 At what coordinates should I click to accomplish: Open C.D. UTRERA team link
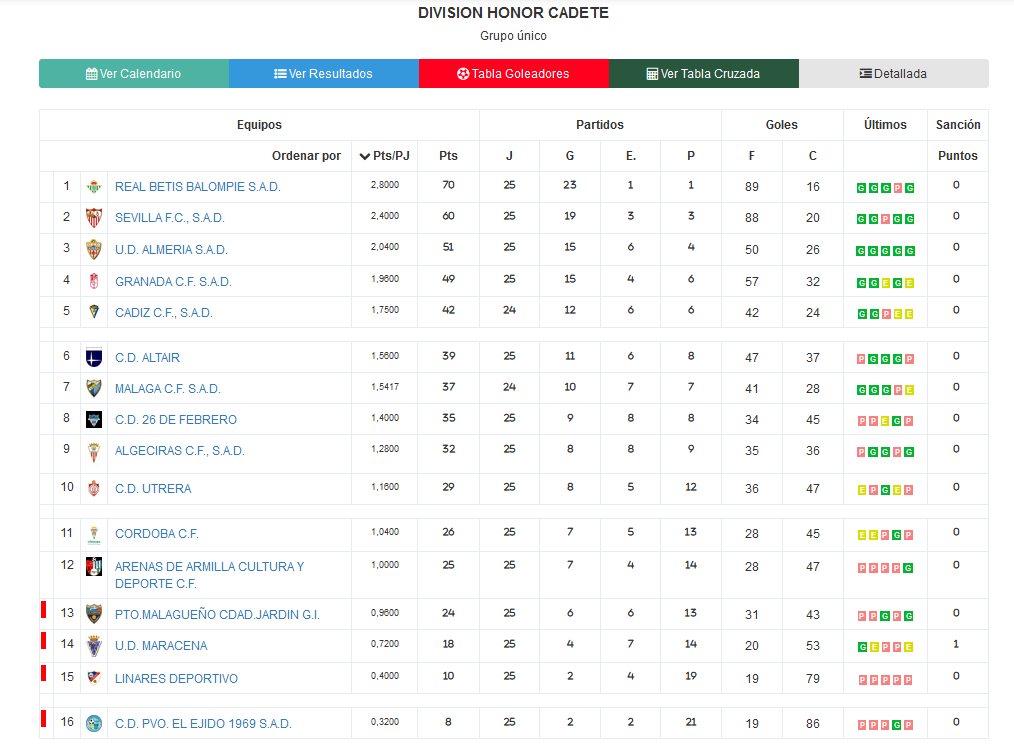tap(153, 489)
